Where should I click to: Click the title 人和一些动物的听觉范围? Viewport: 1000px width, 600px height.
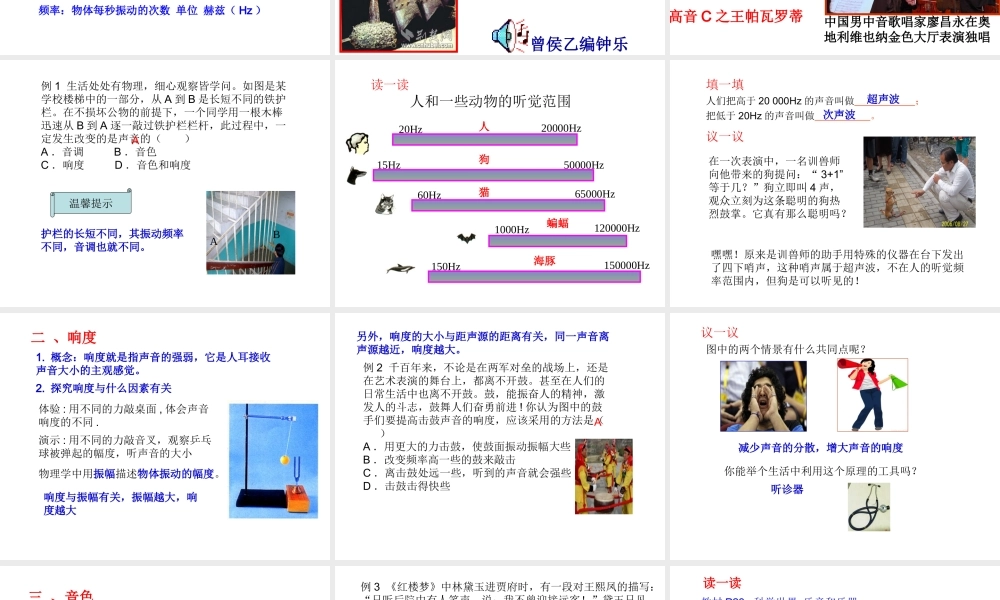(490, 101)
